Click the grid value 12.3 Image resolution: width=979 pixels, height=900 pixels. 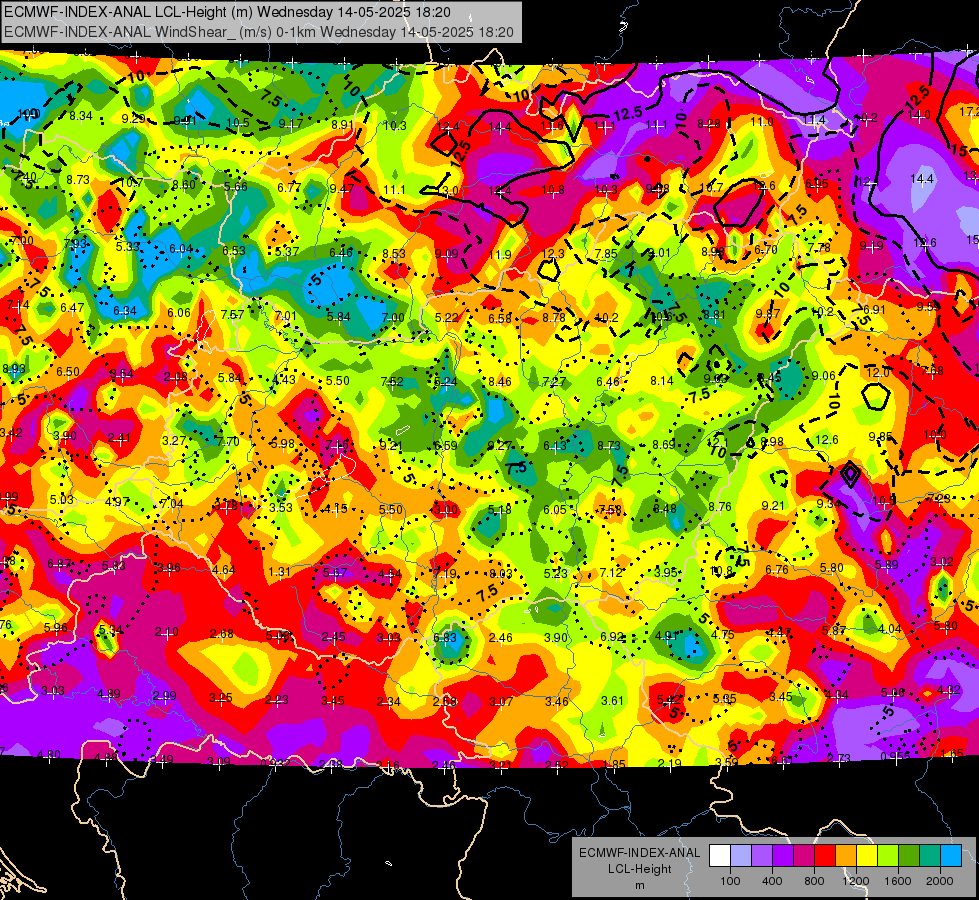pyautogui.click(x=553, y=253)
